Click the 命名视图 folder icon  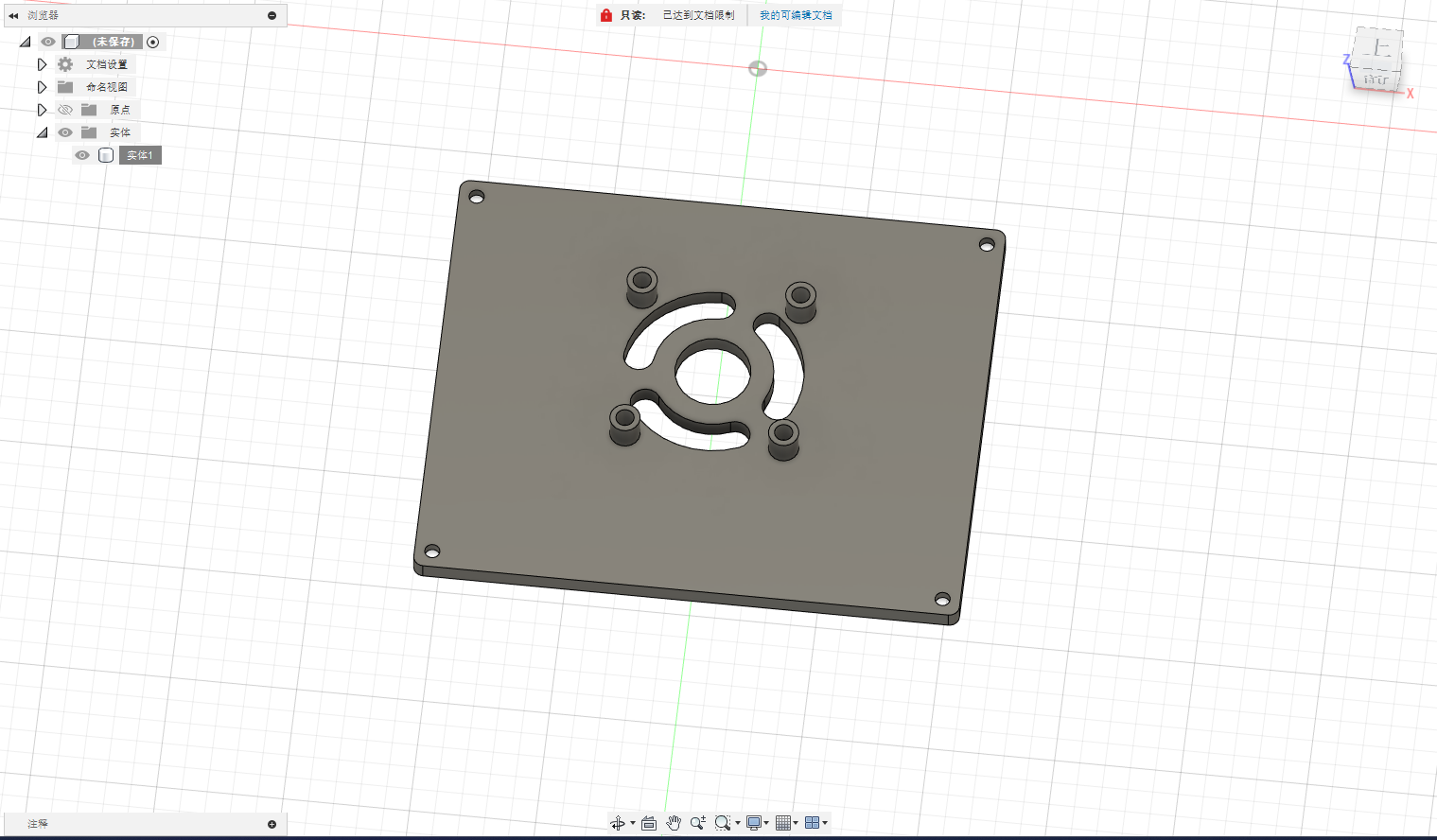click(x=65, y=87)
